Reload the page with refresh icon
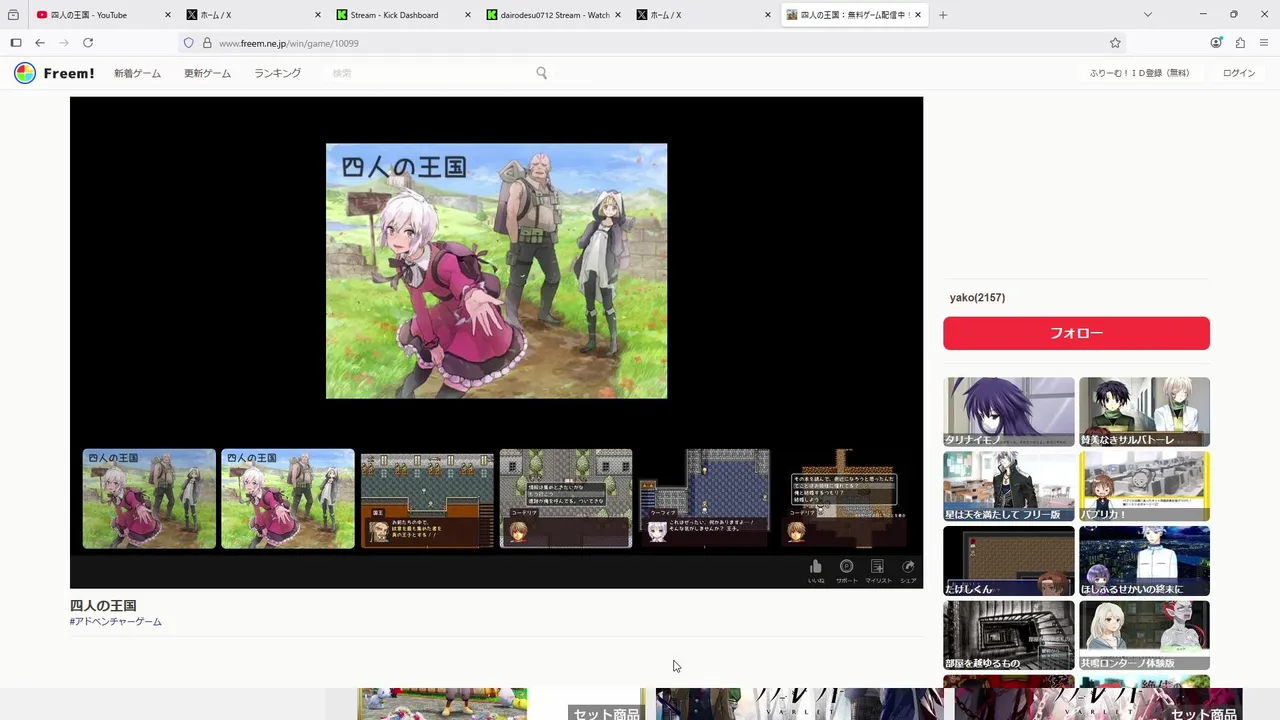The image size is (1280, 720). (x=88, y=43)
